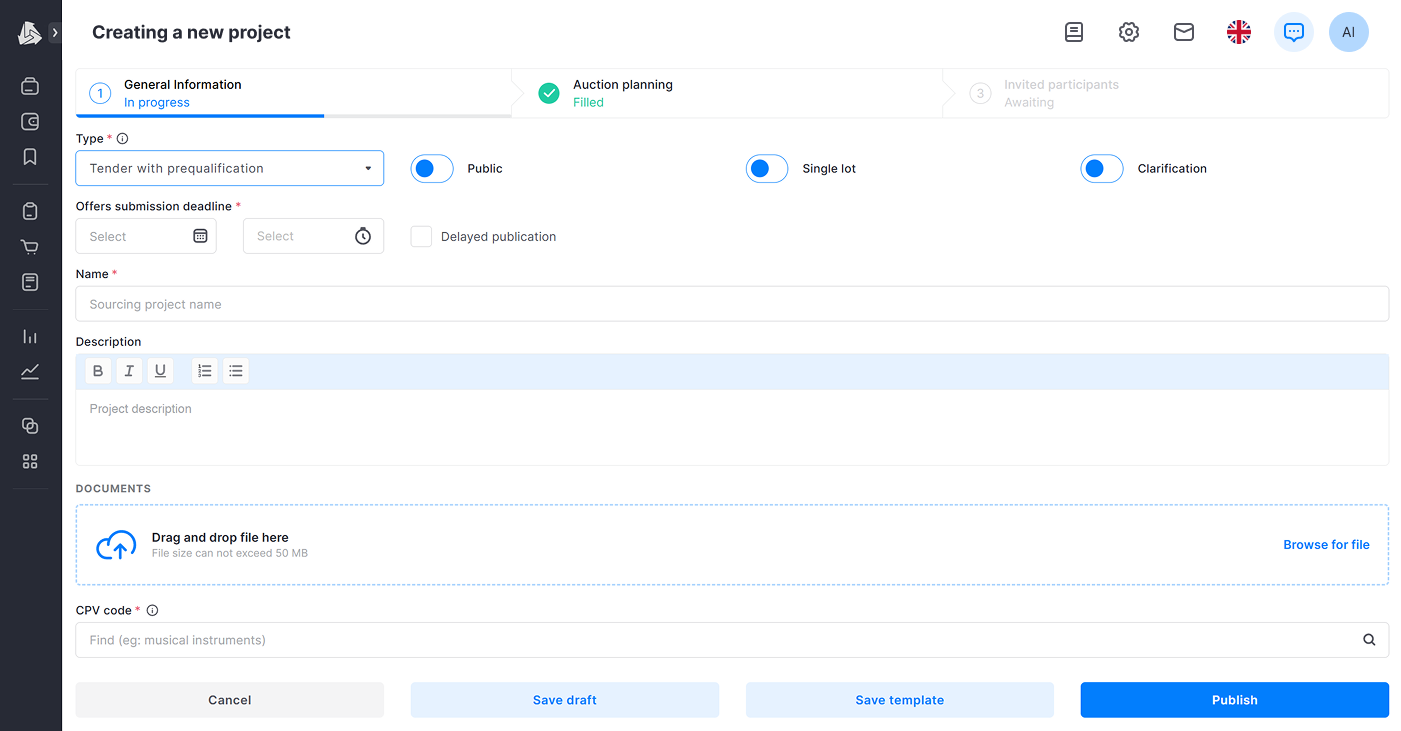Open the bar chart icon in the sidebar
This screenshot has width=1401, height=731.
tap(30, 336)
